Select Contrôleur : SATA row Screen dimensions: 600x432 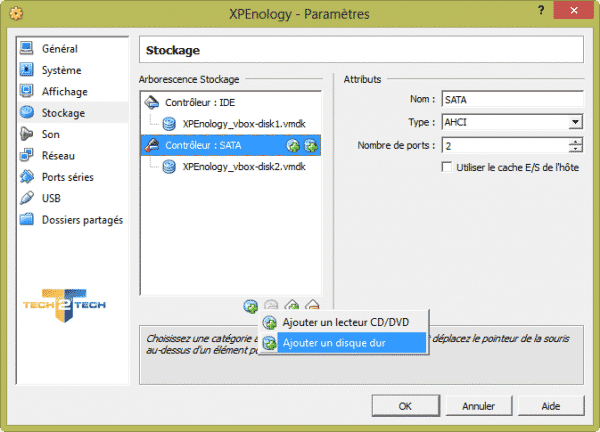231,145
